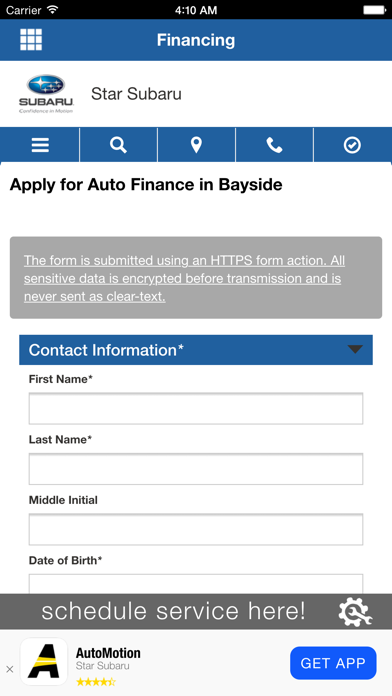Tap the map pin location icon

coord(196,145)
